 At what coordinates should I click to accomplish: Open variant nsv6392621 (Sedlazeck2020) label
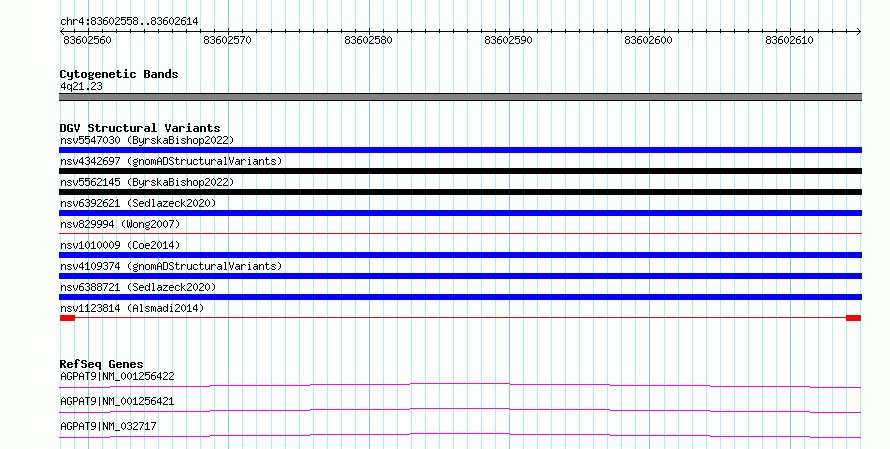pyautogui.click(x=138, y=203)
